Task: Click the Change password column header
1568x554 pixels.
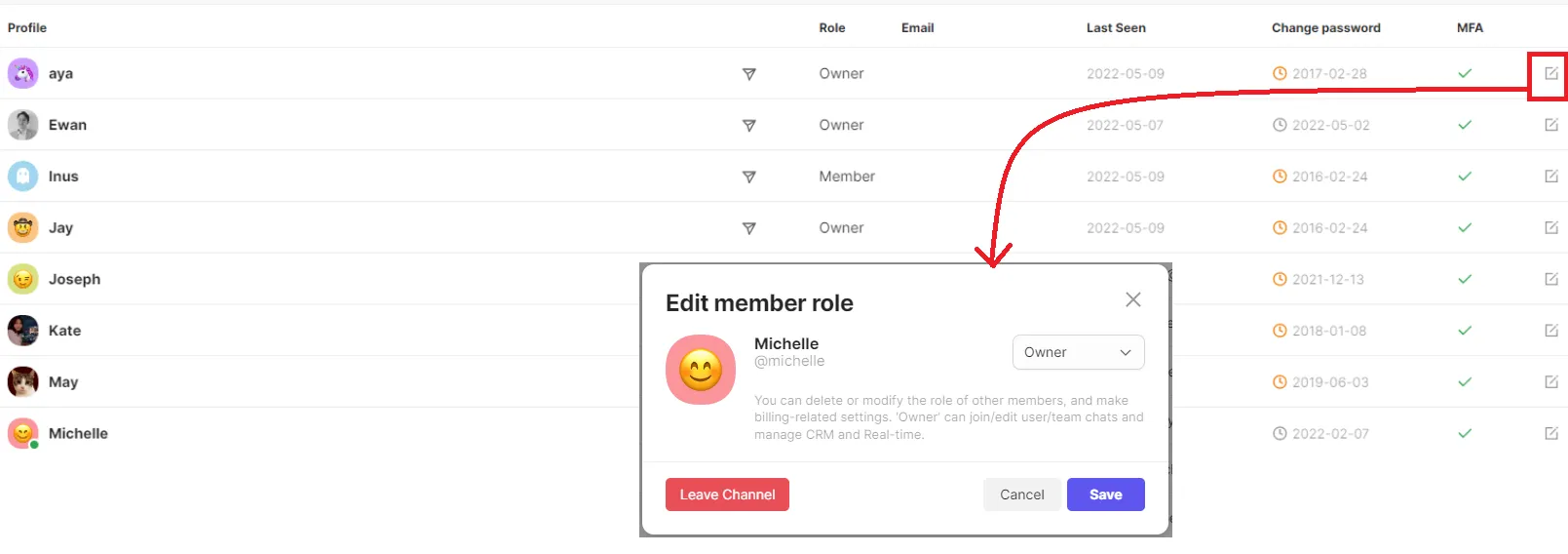Action: coord(1325,27)
